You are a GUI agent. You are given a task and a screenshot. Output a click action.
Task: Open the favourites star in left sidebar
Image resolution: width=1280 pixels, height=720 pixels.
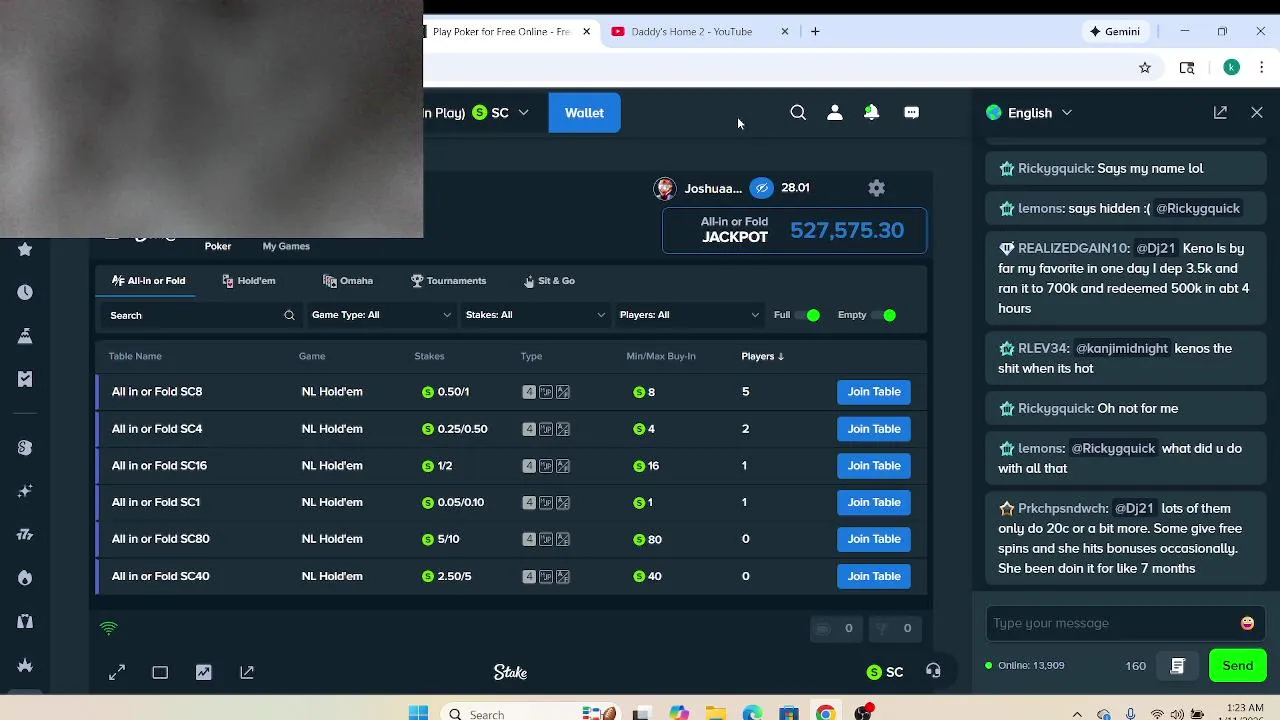coord(25,249)
